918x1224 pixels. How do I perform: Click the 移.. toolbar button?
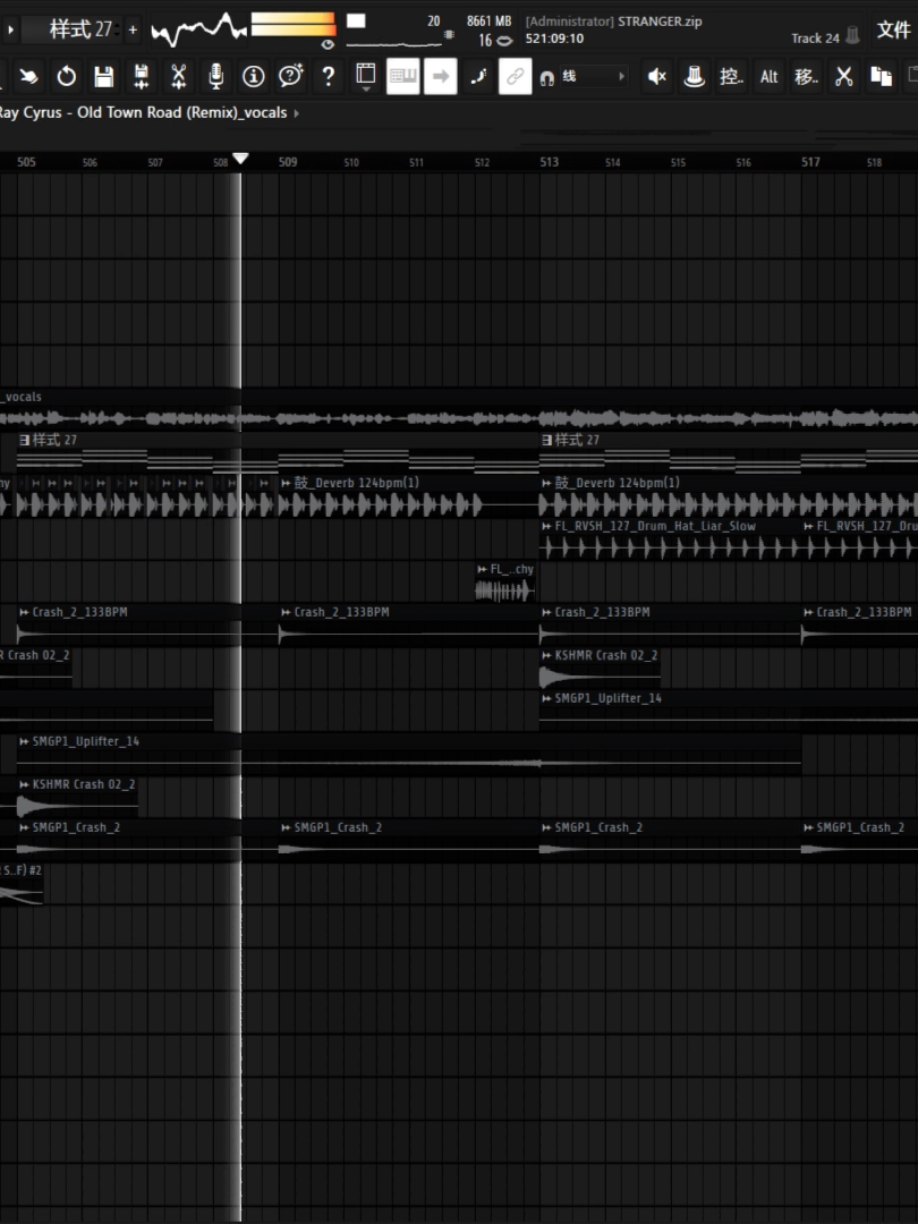click(x=806, y=77)
